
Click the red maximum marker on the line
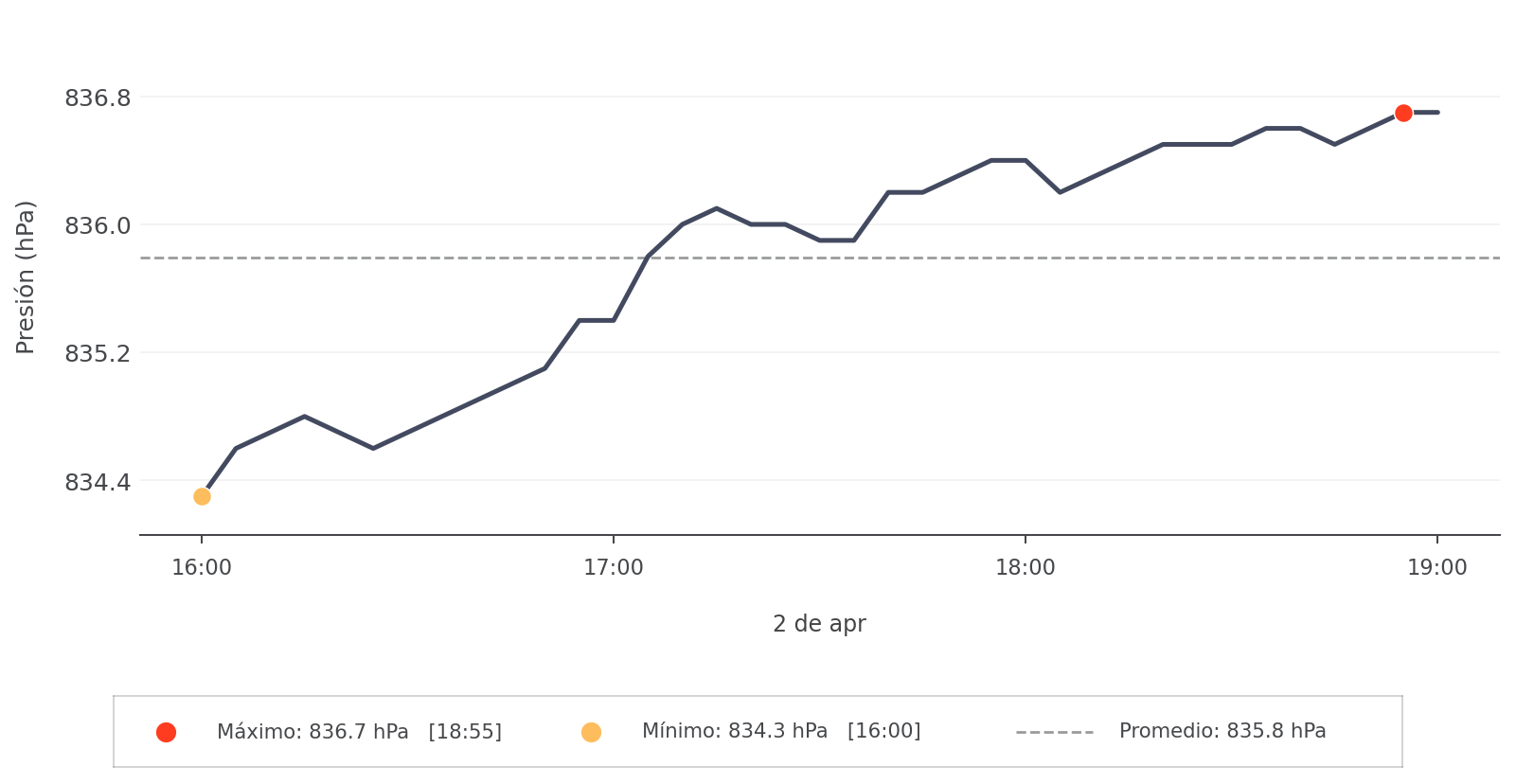click(x=1403, y=114)
